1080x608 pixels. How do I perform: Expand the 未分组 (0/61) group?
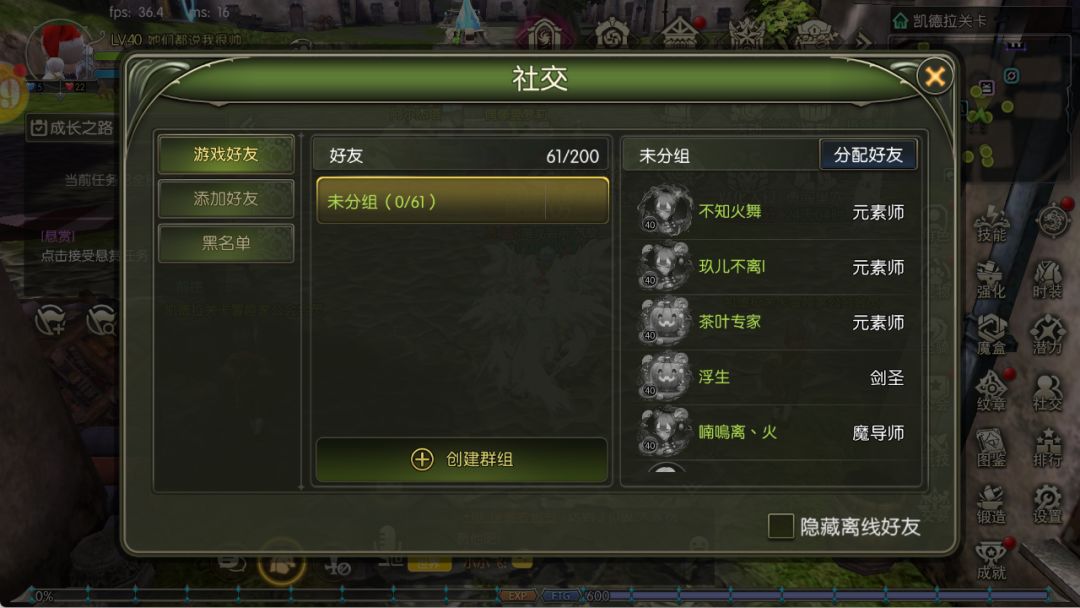[x=462, y=200]
